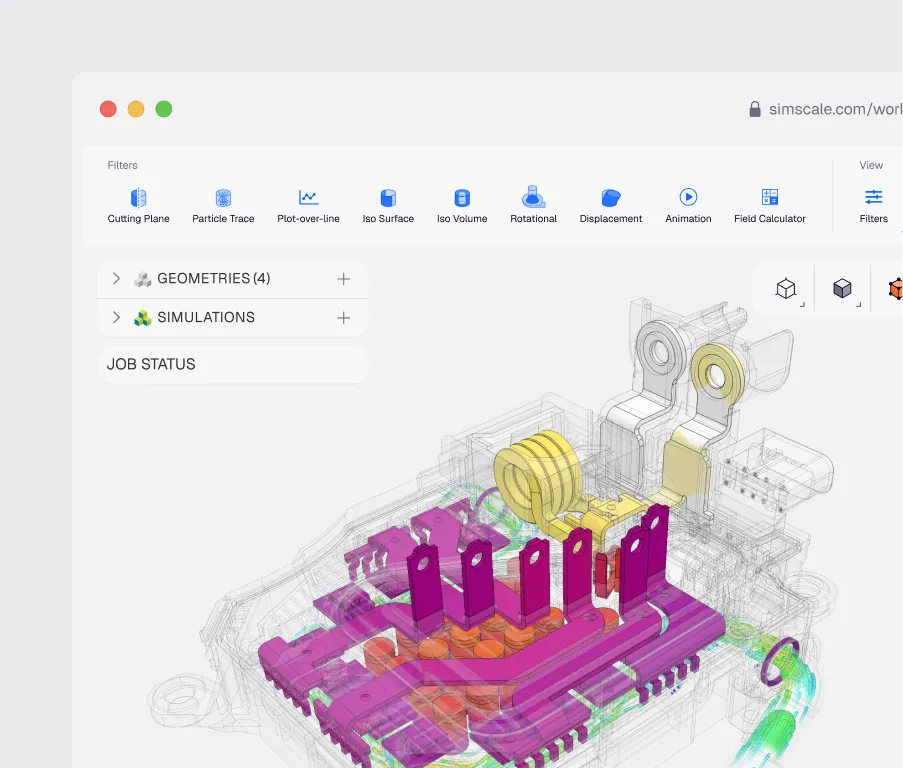Select the Displacement filter
903x768 pixels.
click(x=610, y=206)
